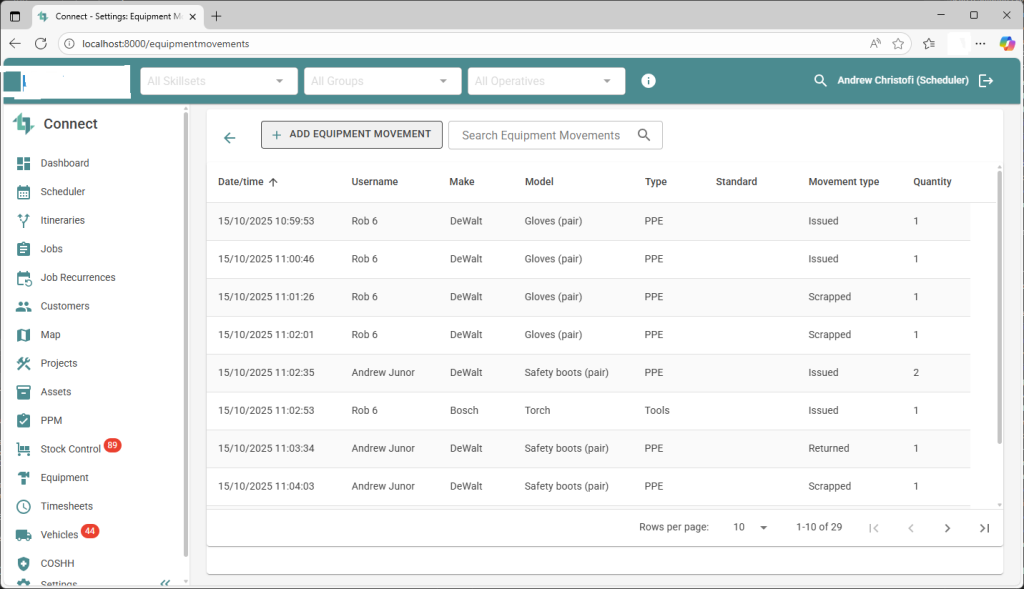
Task: Click the header search magnifier icon
Action: (820, 80)
